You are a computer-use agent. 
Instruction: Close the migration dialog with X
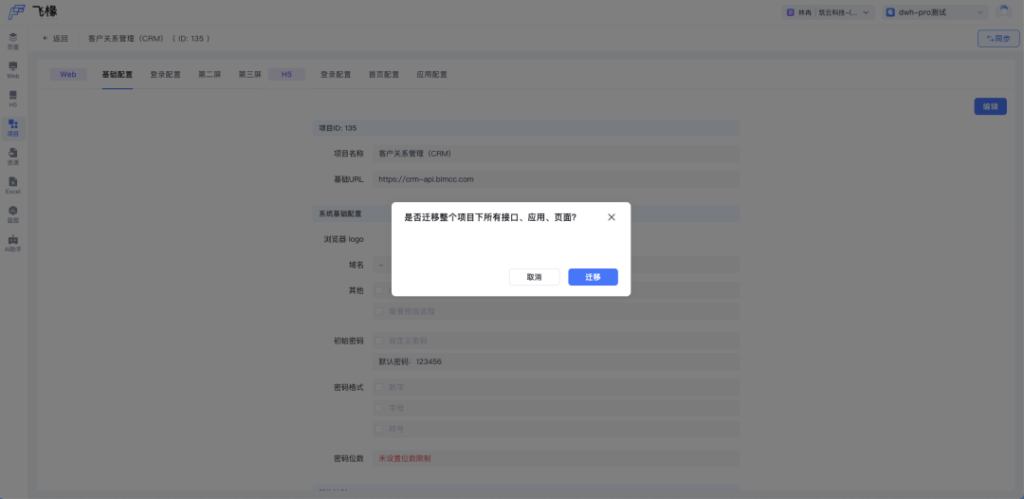(611, 217)
